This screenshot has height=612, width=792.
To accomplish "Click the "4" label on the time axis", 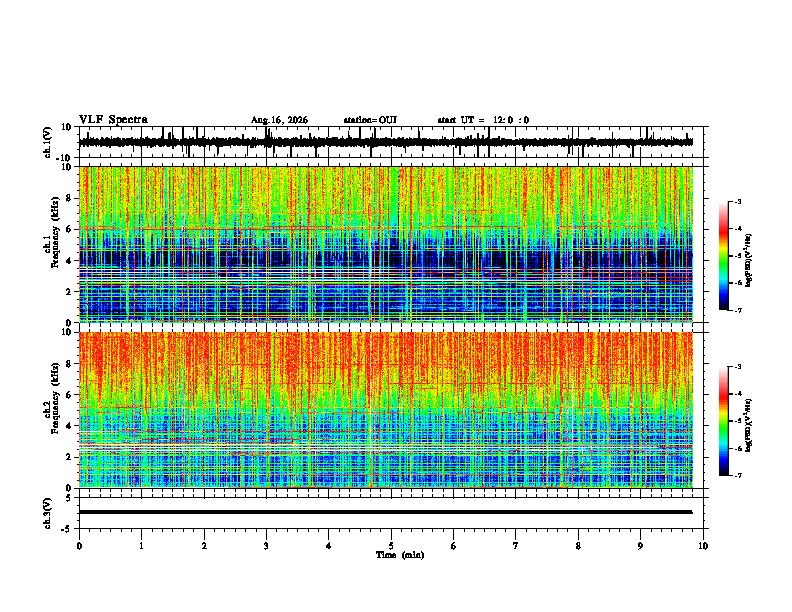I will click(329, 546).
